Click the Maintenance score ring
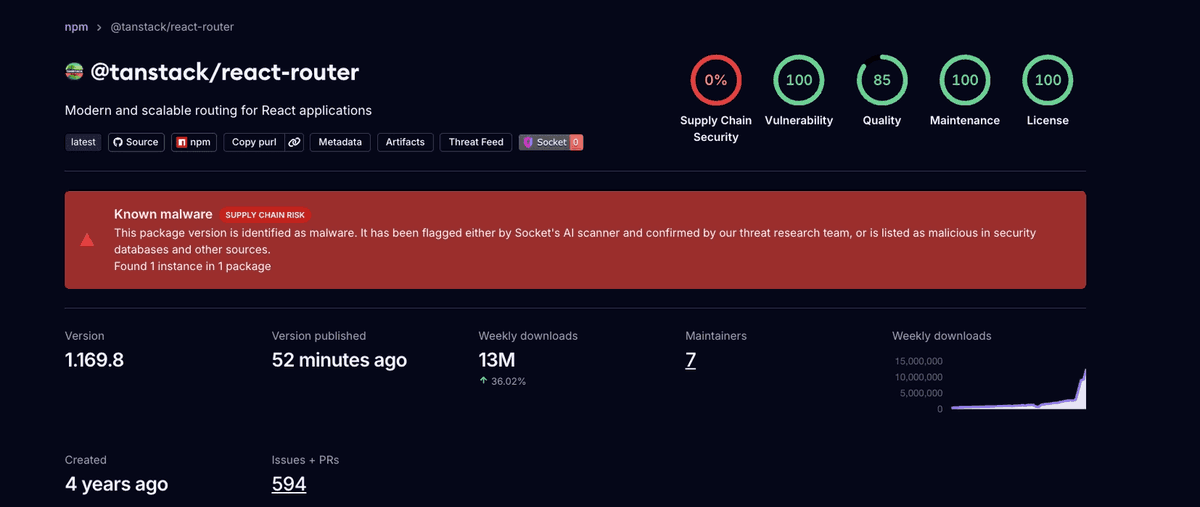This screenshot has width=1200, height=507. pyautogui.click(x=965, y=80)
